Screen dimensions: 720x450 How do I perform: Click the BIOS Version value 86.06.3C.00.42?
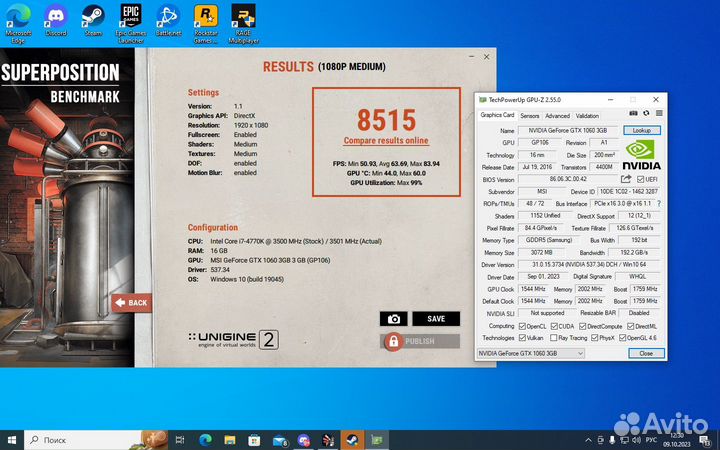tap(568, 179)
